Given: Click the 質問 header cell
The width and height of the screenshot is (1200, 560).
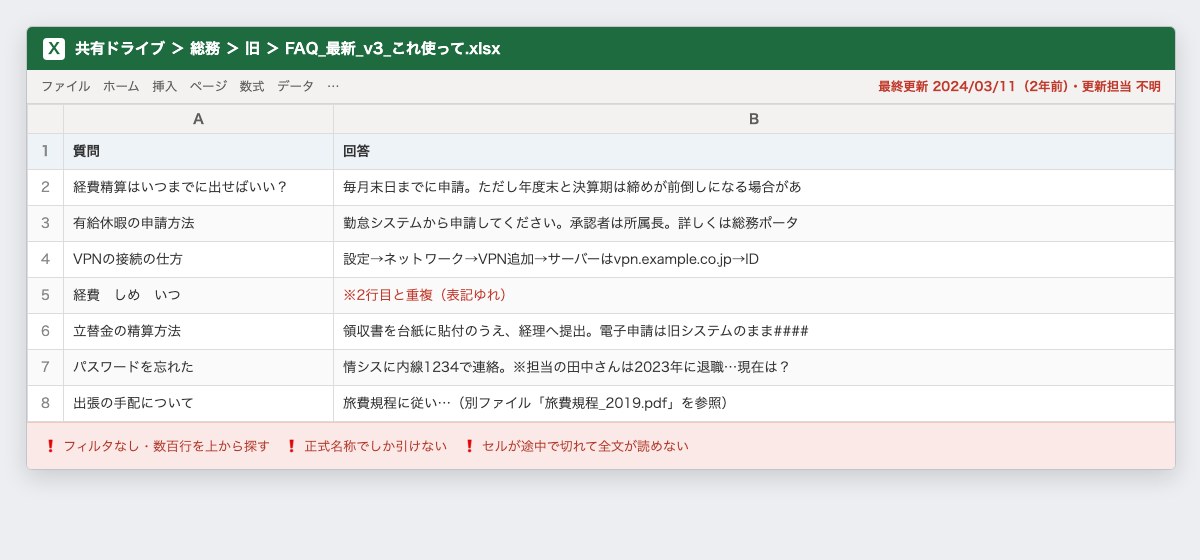Looking at the screenshot, I should 198,151.
